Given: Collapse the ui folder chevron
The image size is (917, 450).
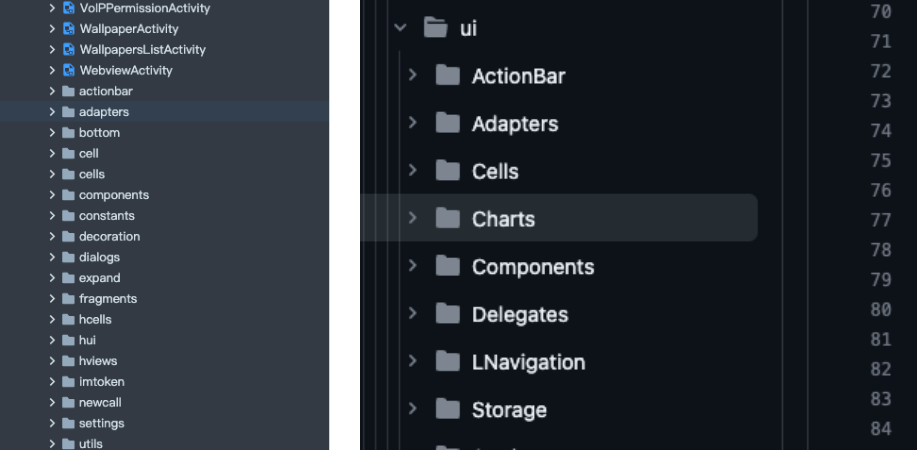Looking at the screenshot, I should click(400, 28).
